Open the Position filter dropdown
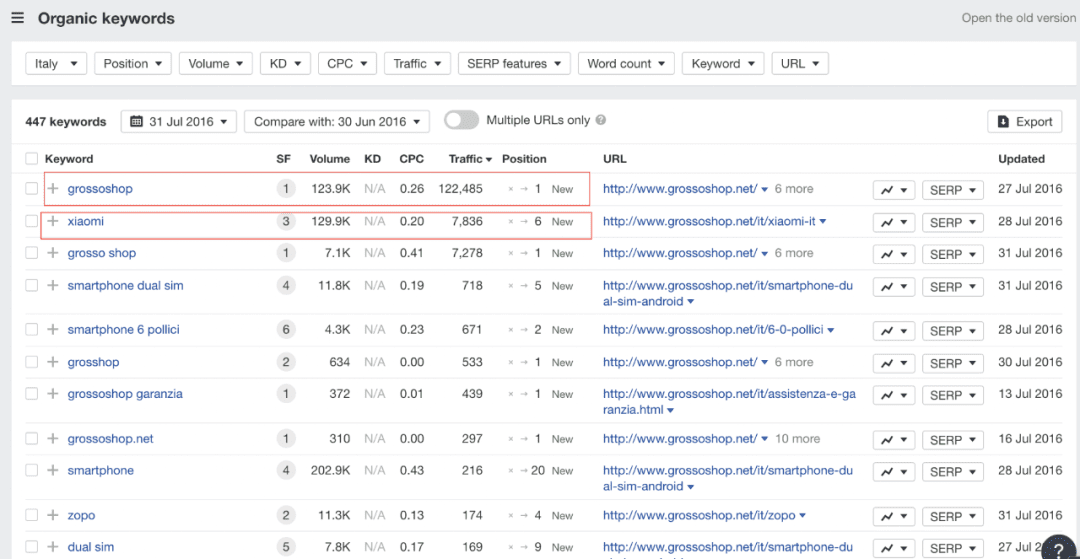The height and width of the screenshot is (559, 1080). pos(133,63)
